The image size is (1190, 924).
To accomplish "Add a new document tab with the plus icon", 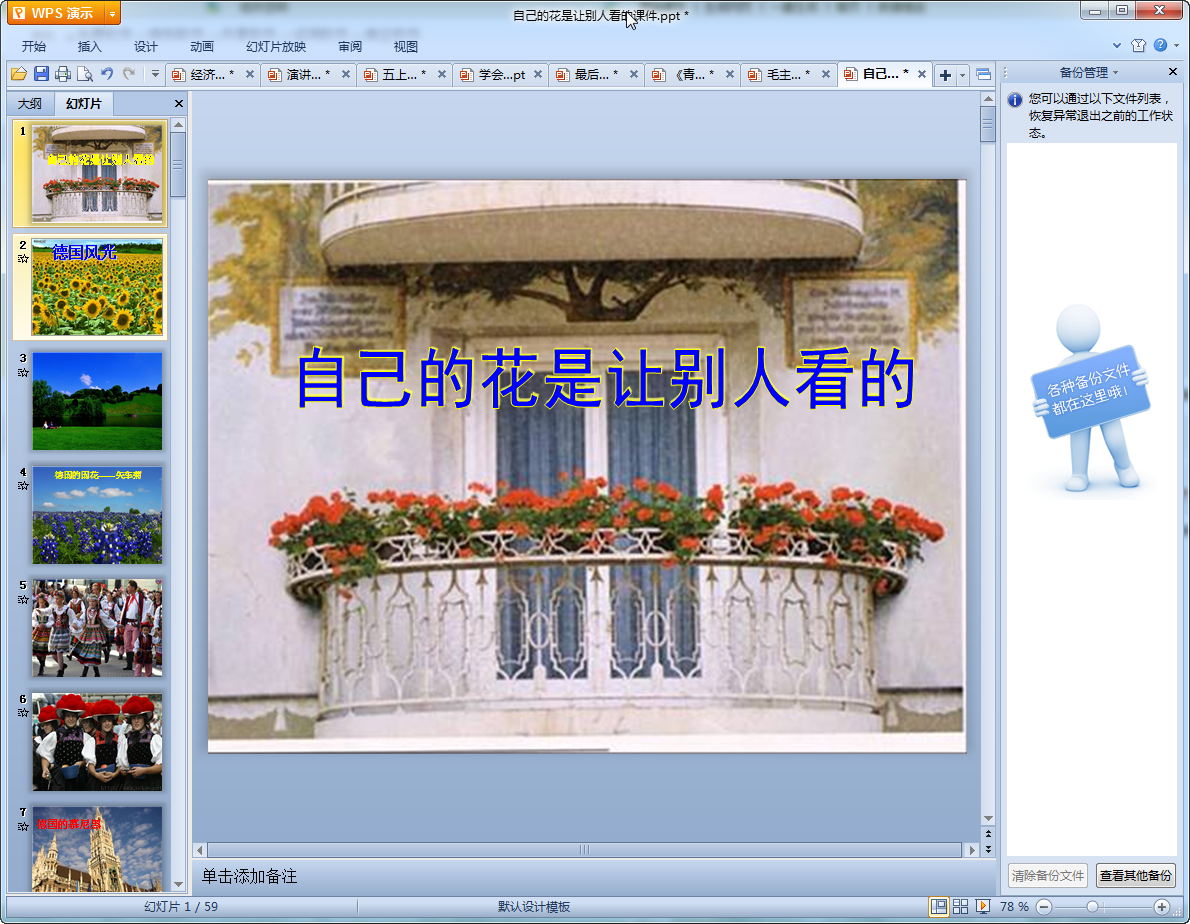I will (945, 74).
